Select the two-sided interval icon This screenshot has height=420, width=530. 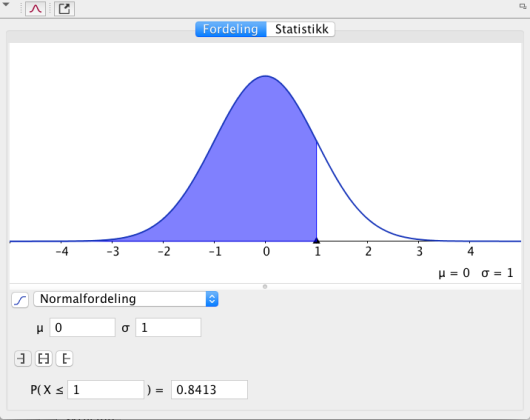[44, 359]
